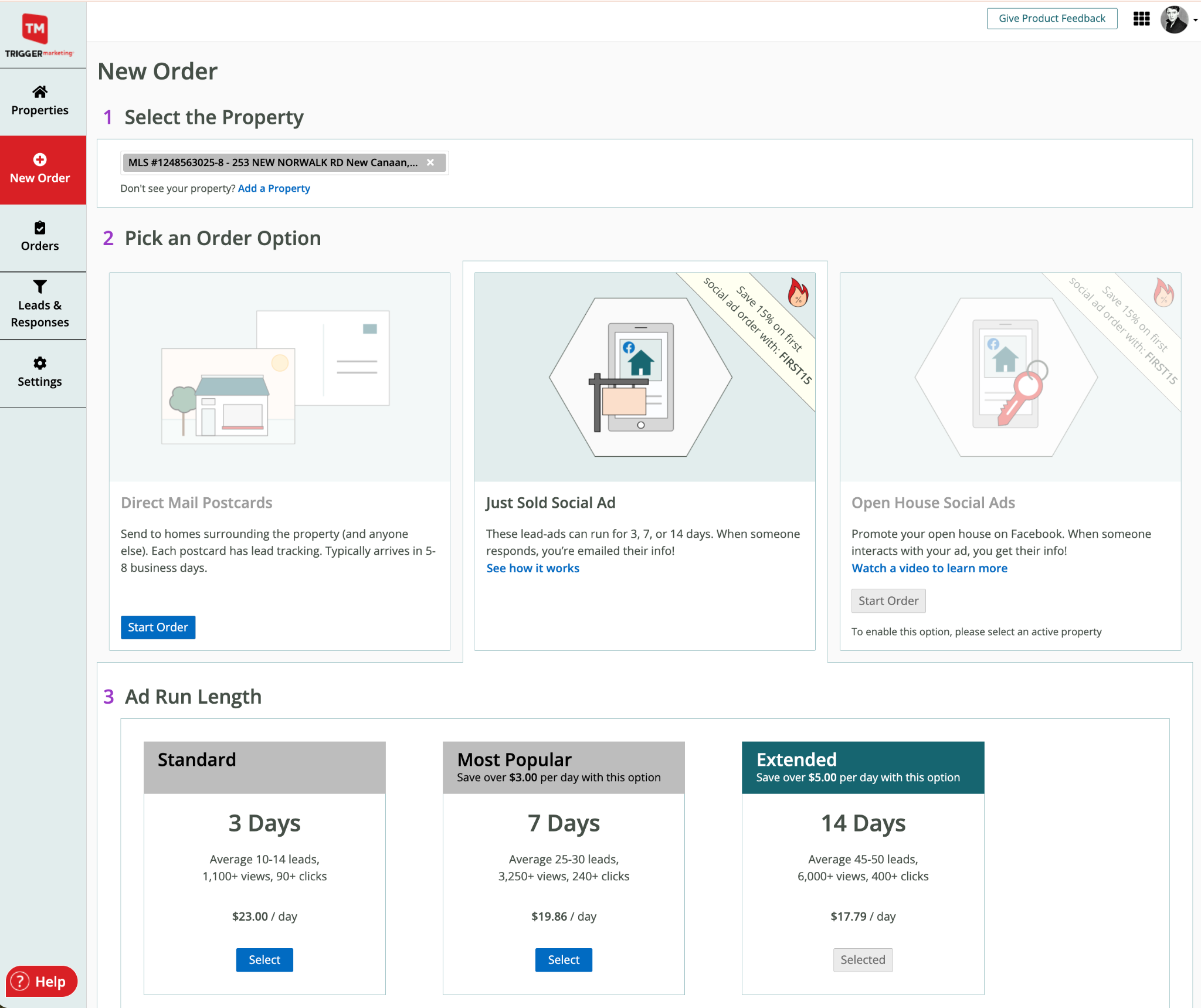Screen dimensions: 1201x1008
Task: Click the Help question mark button
Action: click(x=41, y=981)
